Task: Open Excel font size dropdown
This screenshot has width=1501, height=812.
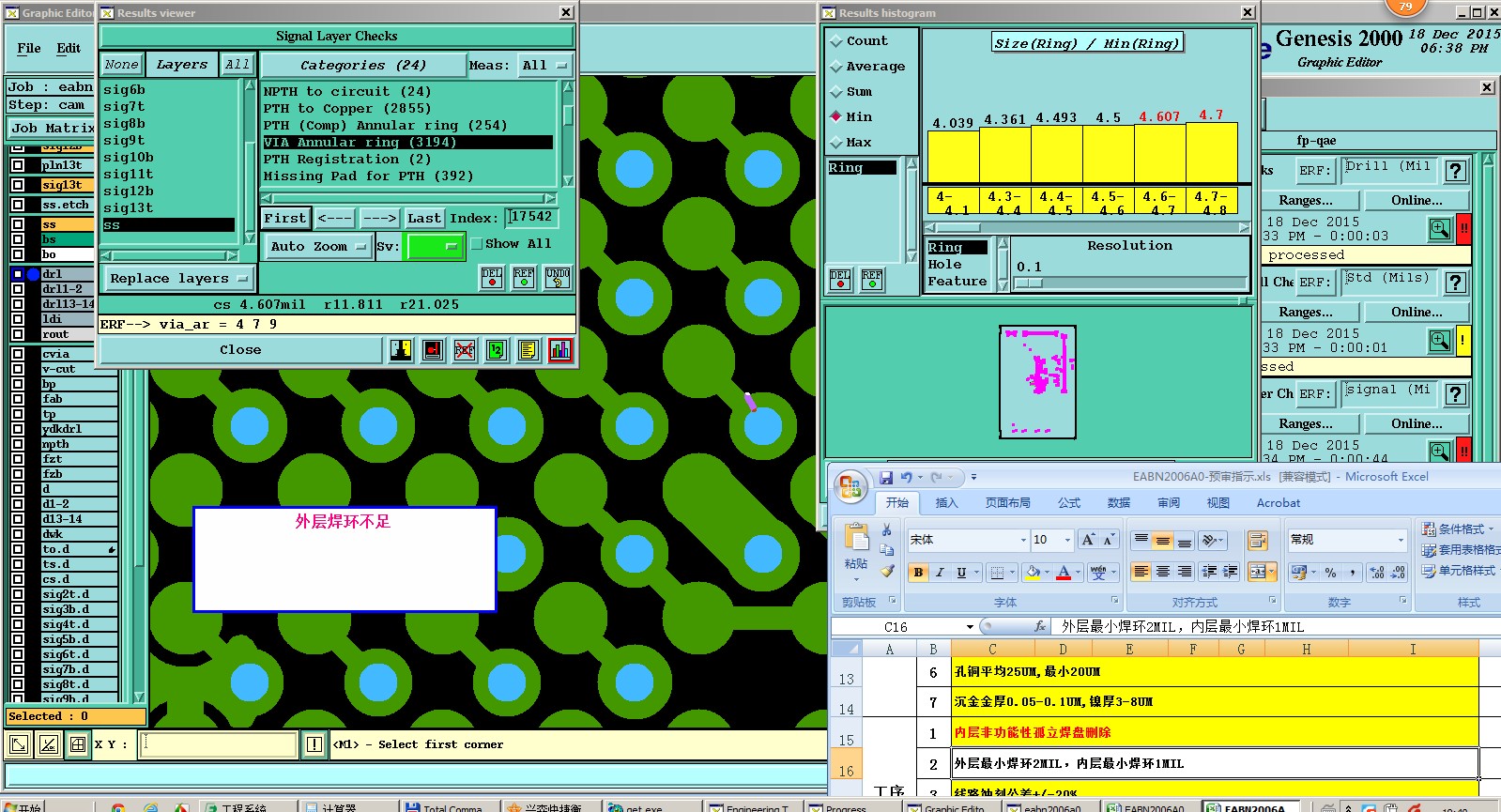Action: pos(1067,540)
